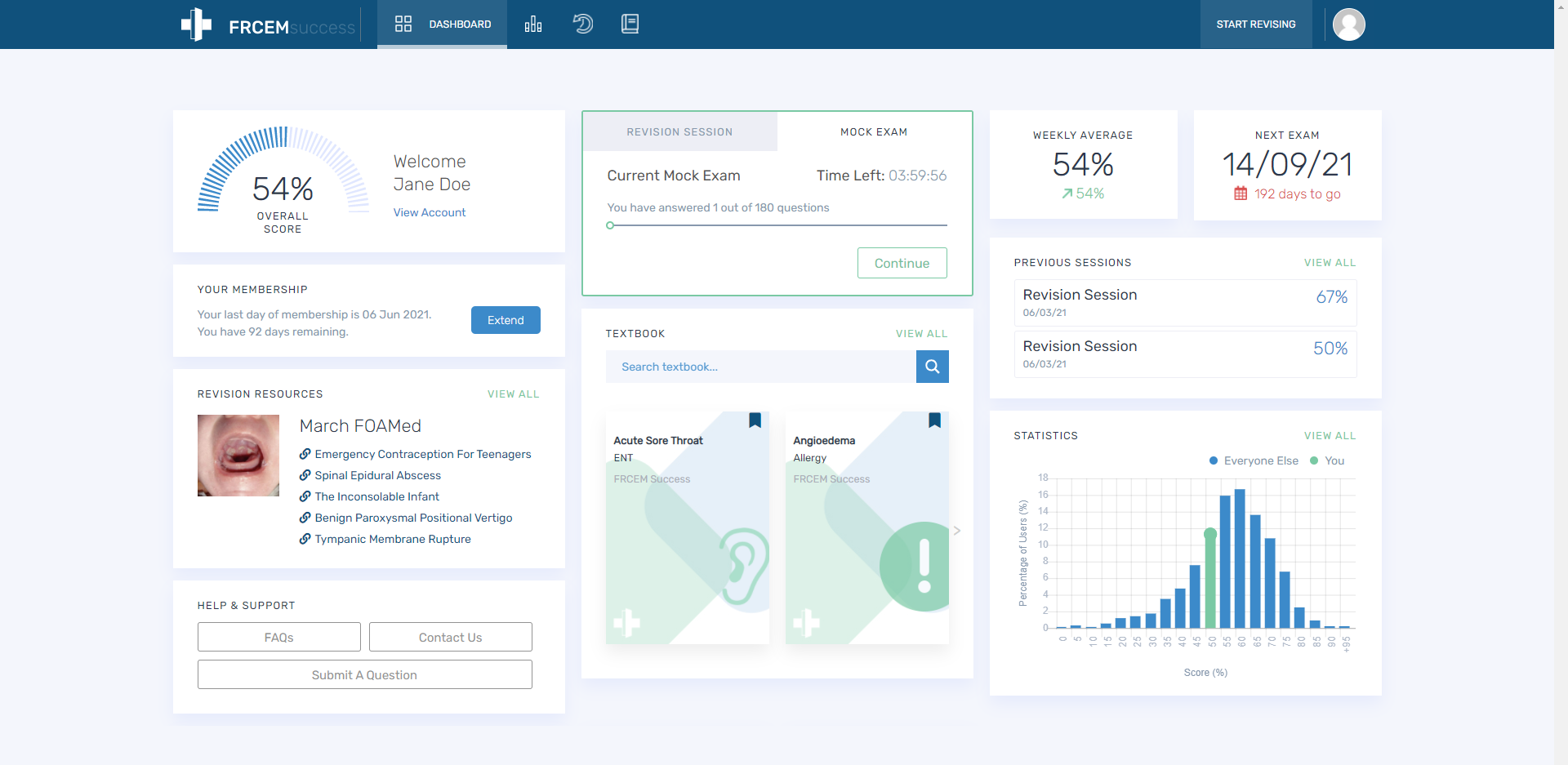Open the textbook nav icon
The height and width of the screenshot is (765, 1568).
(630, 24)
